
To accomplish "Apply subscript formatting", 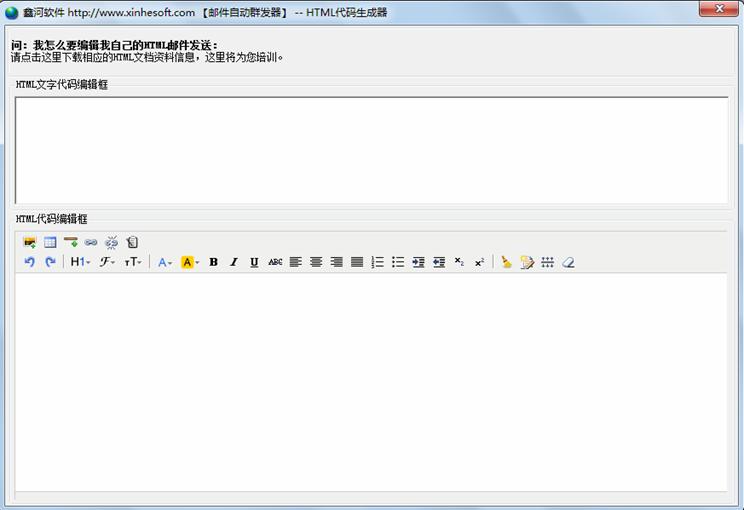I will pos(459,262).
